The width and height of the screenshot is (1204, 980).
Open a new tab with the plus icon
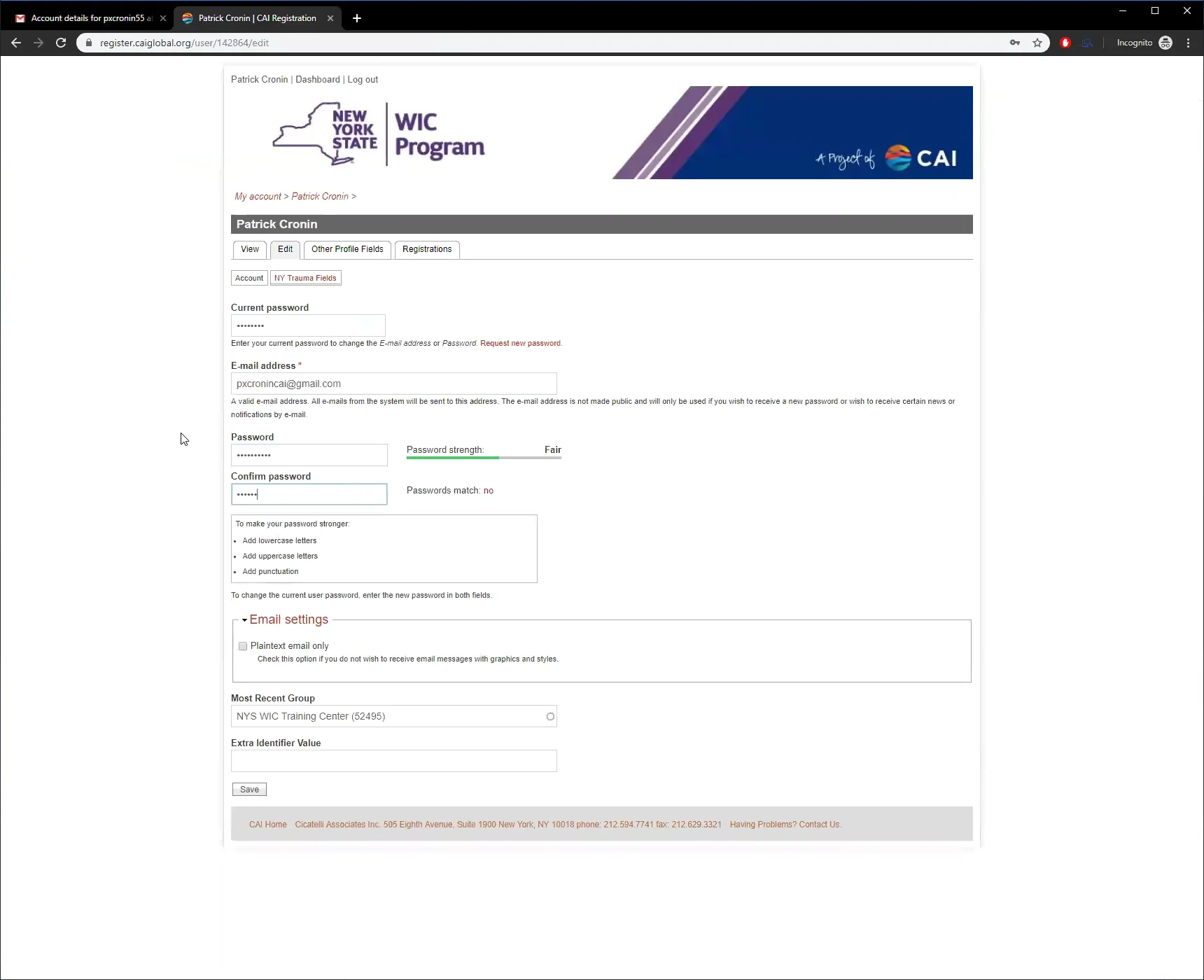[x=357, y=18]
